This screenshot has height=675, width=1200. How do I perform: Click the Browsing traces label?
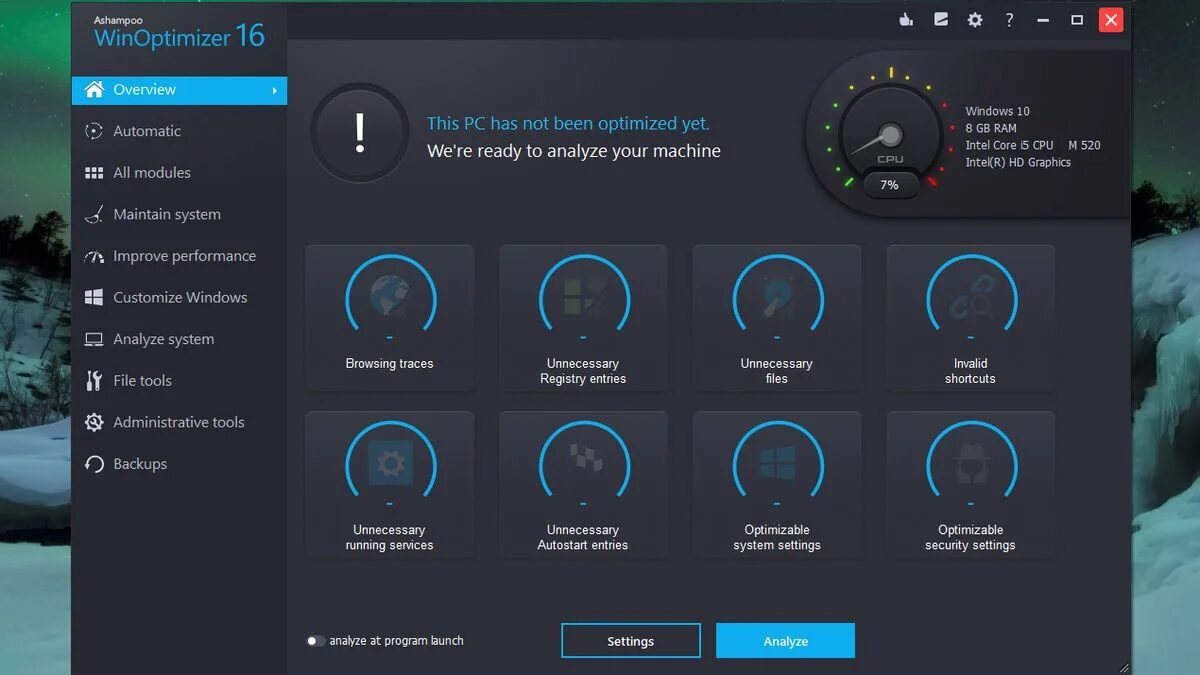pyautogui.click(x=389, y=364)
